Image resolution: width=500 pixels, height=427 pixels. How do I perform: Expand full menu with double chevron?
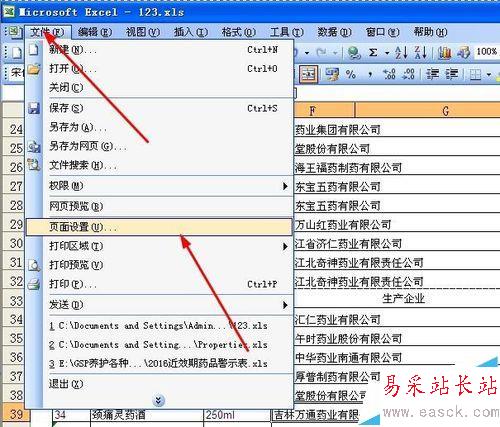[159, 400]
